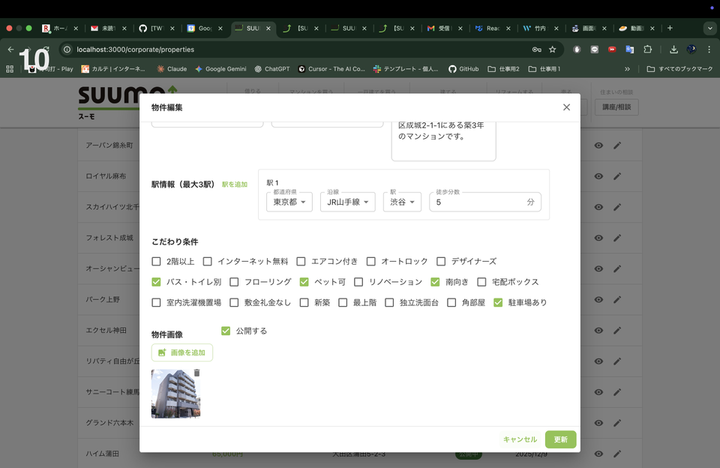Click the 講座/相談 button in header
This screenshot has width=720, height=468.
coord(617,107)
